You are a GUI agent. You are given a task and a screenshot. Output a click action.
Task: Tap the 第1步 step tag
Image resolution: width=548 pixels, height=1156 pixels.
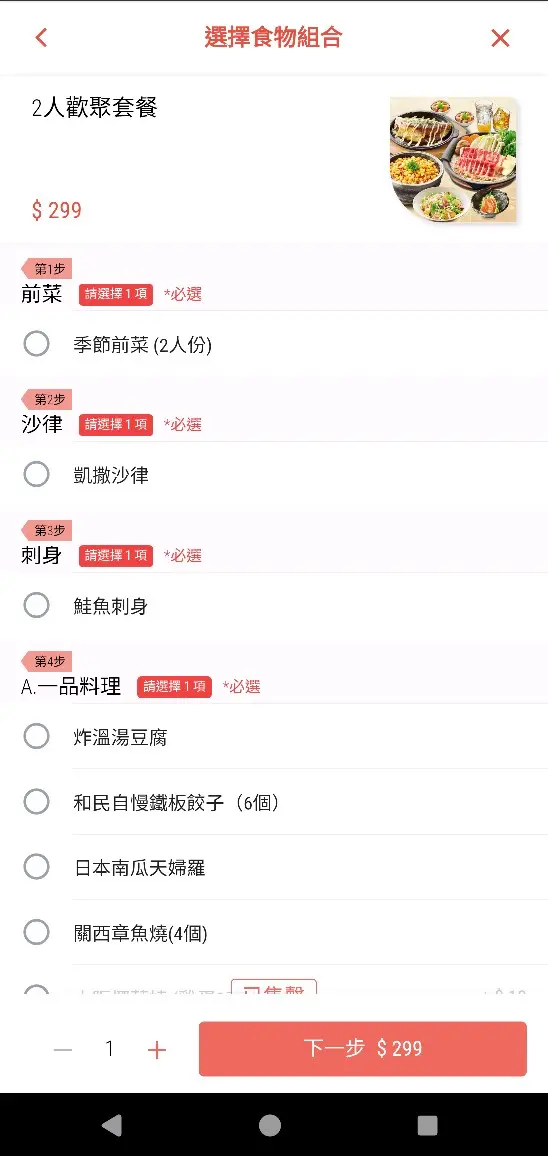pos(46,268)
